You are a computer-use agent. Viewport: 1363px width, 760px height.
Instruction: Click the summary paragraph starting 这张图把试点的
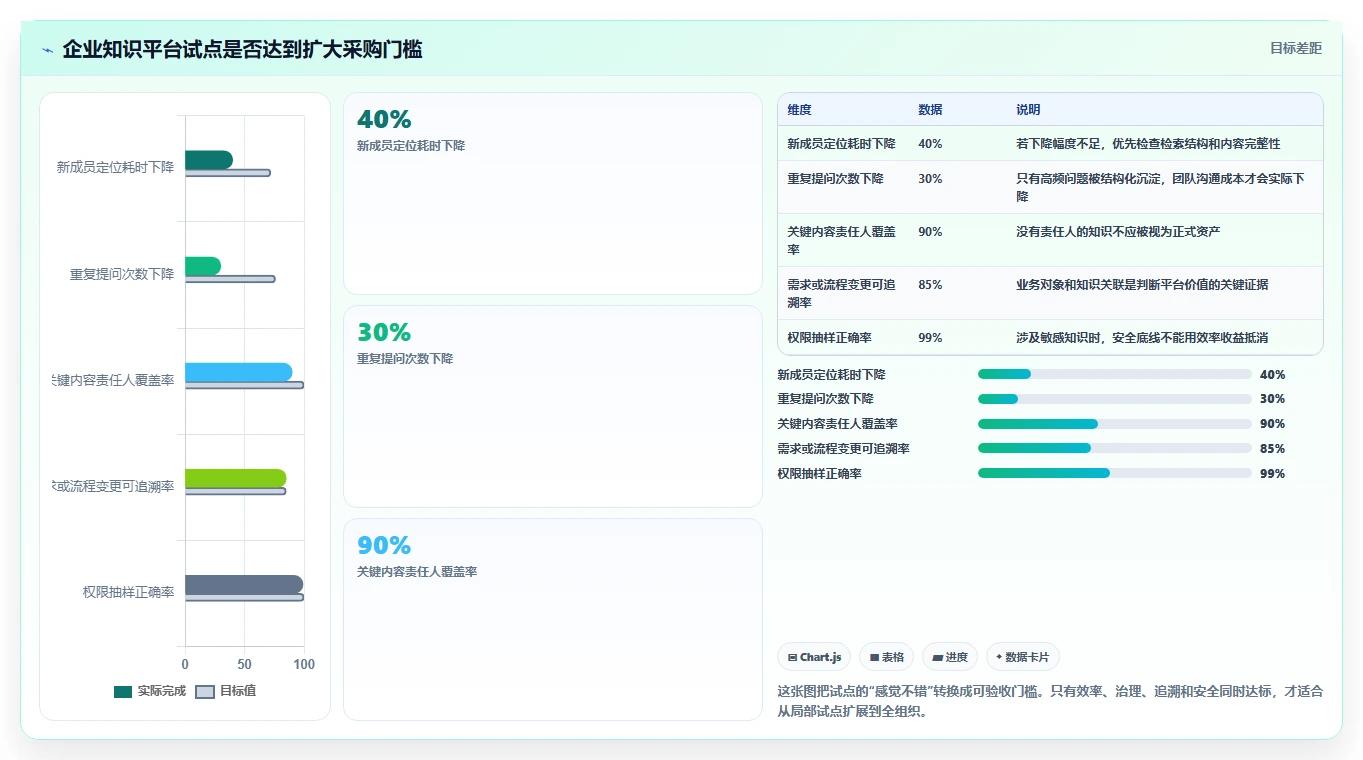tap(1050, 702)
